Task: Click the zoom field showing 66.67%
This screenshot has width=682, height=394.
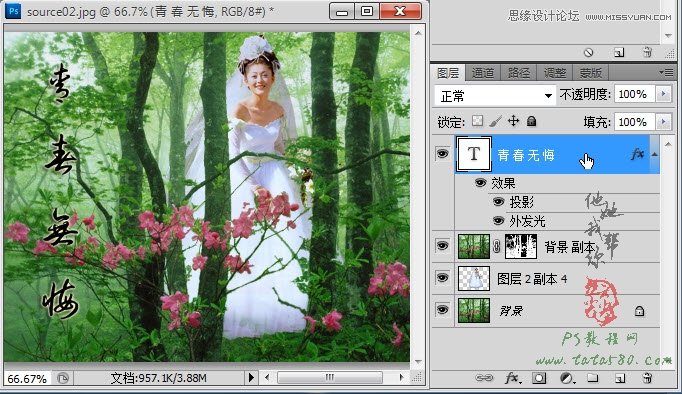Action: (27, 378)
